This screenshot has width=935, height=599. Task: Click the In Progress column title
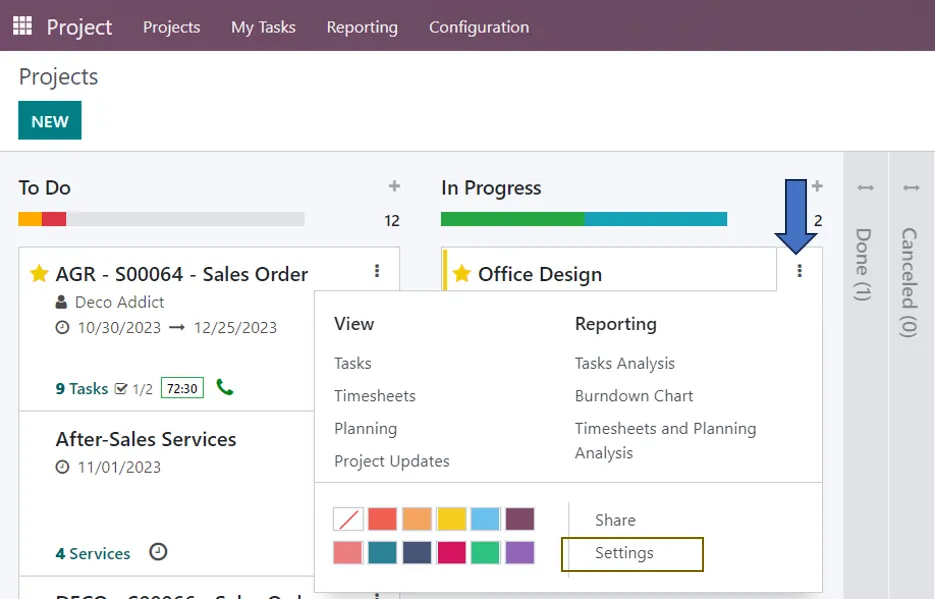[491, 188]
